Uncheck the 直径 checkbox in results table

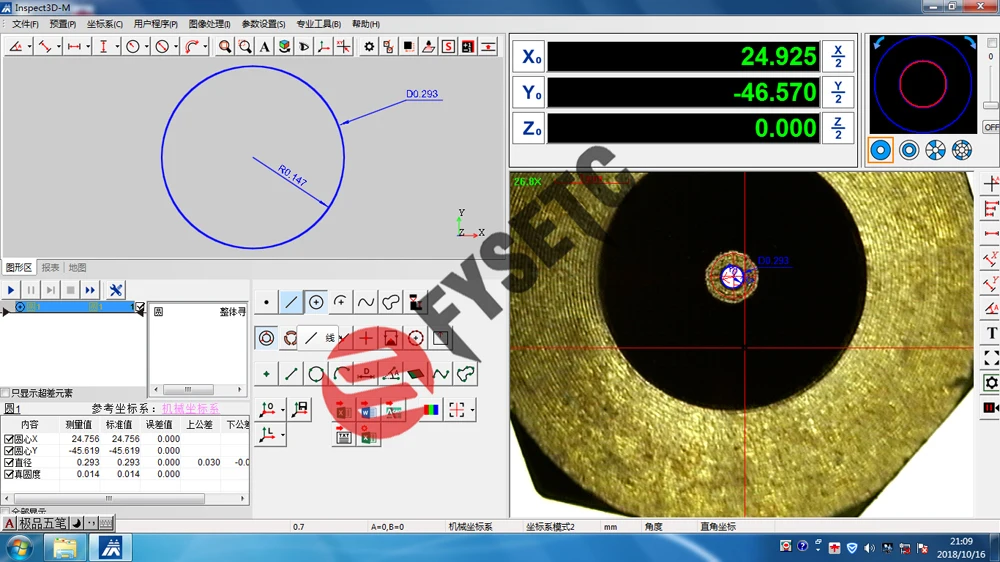tap(9, 463)
